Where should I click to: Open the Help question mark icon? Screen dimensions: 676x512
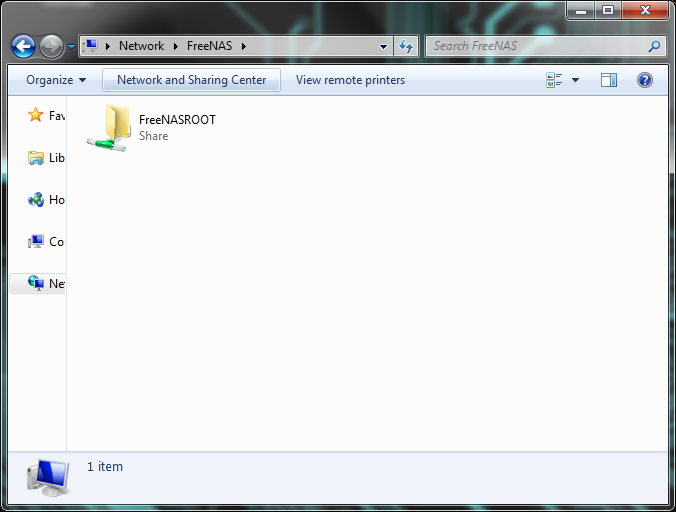point(645,80)
